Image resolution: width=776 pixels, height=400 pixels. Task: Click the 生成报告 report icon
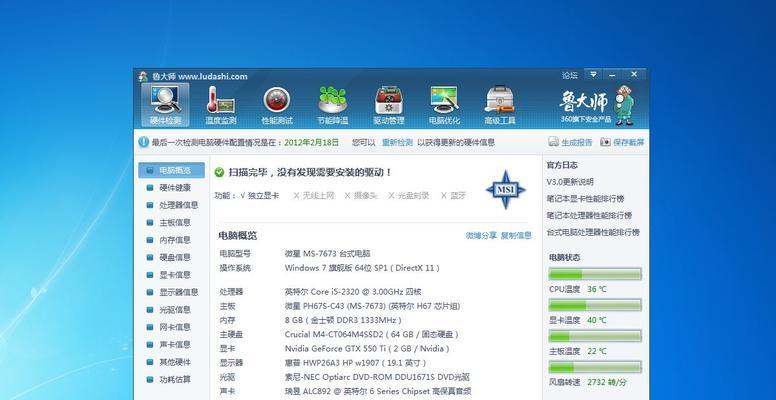(553, 142)
